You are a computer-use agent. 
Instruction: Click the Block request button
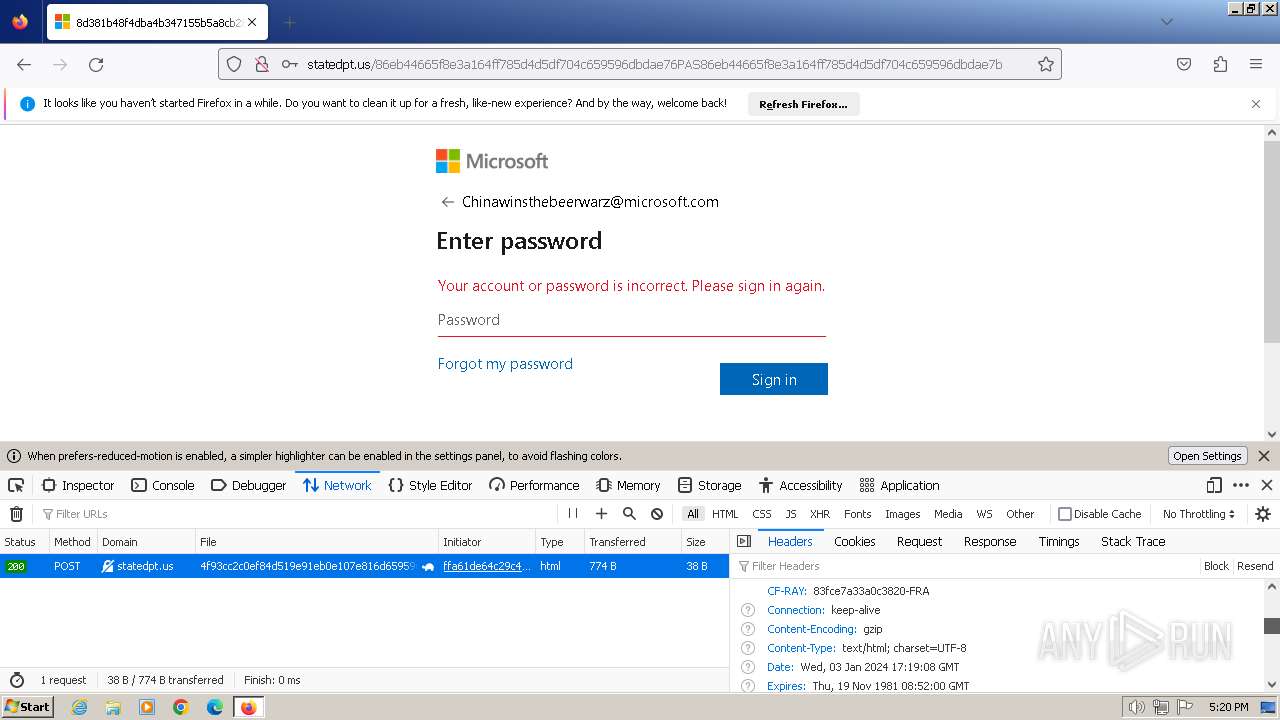(1216, 566)
